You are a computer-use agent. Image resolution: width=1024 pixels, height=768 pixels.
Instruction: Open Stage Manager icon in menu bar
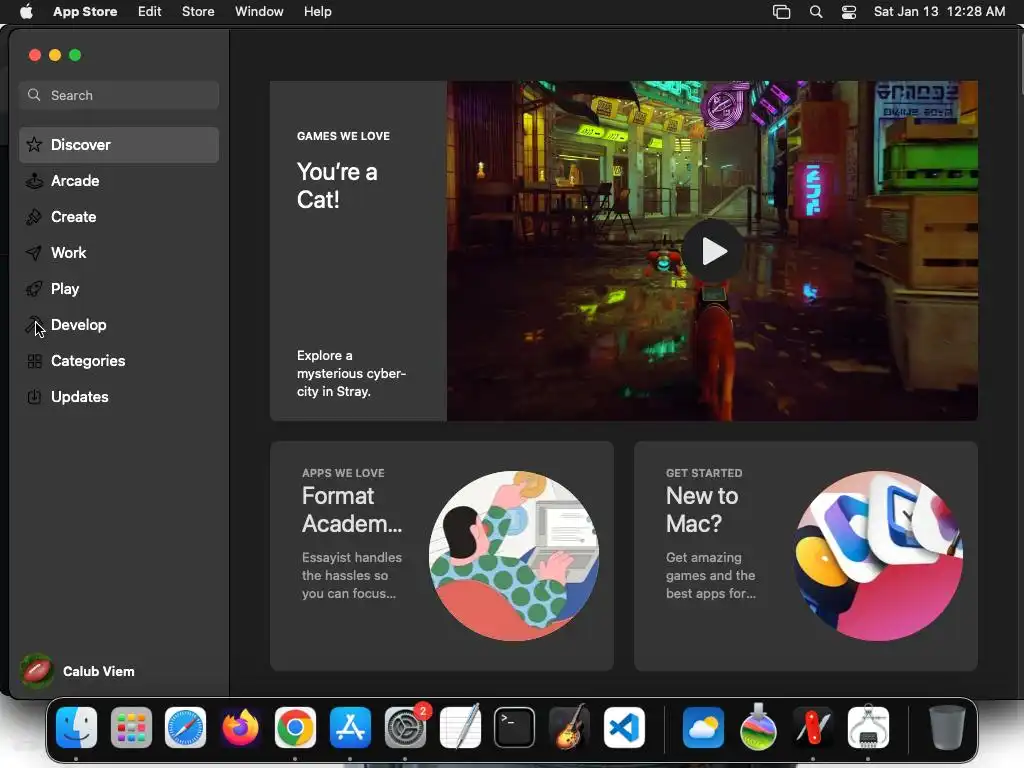click(782, 12)
